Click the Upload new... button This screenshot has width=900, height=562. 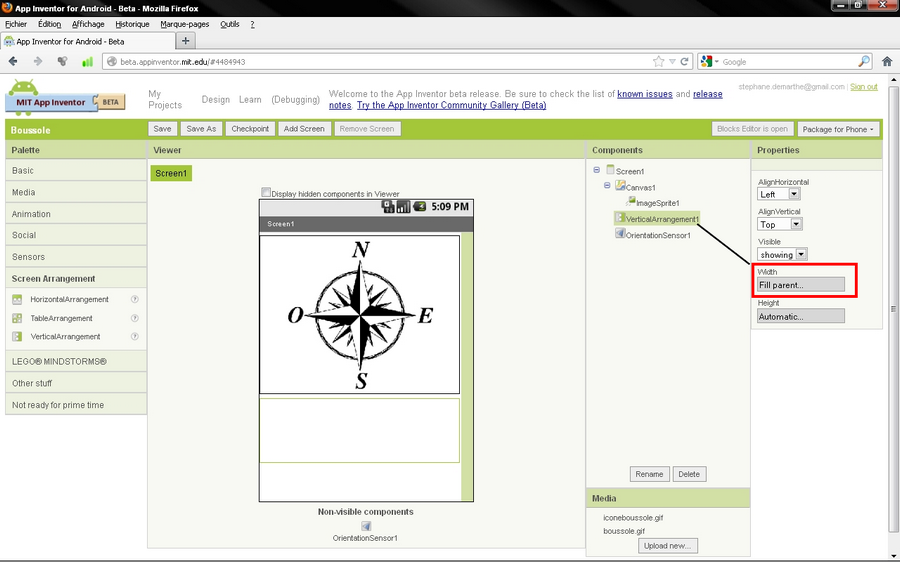tap(668, 546)
